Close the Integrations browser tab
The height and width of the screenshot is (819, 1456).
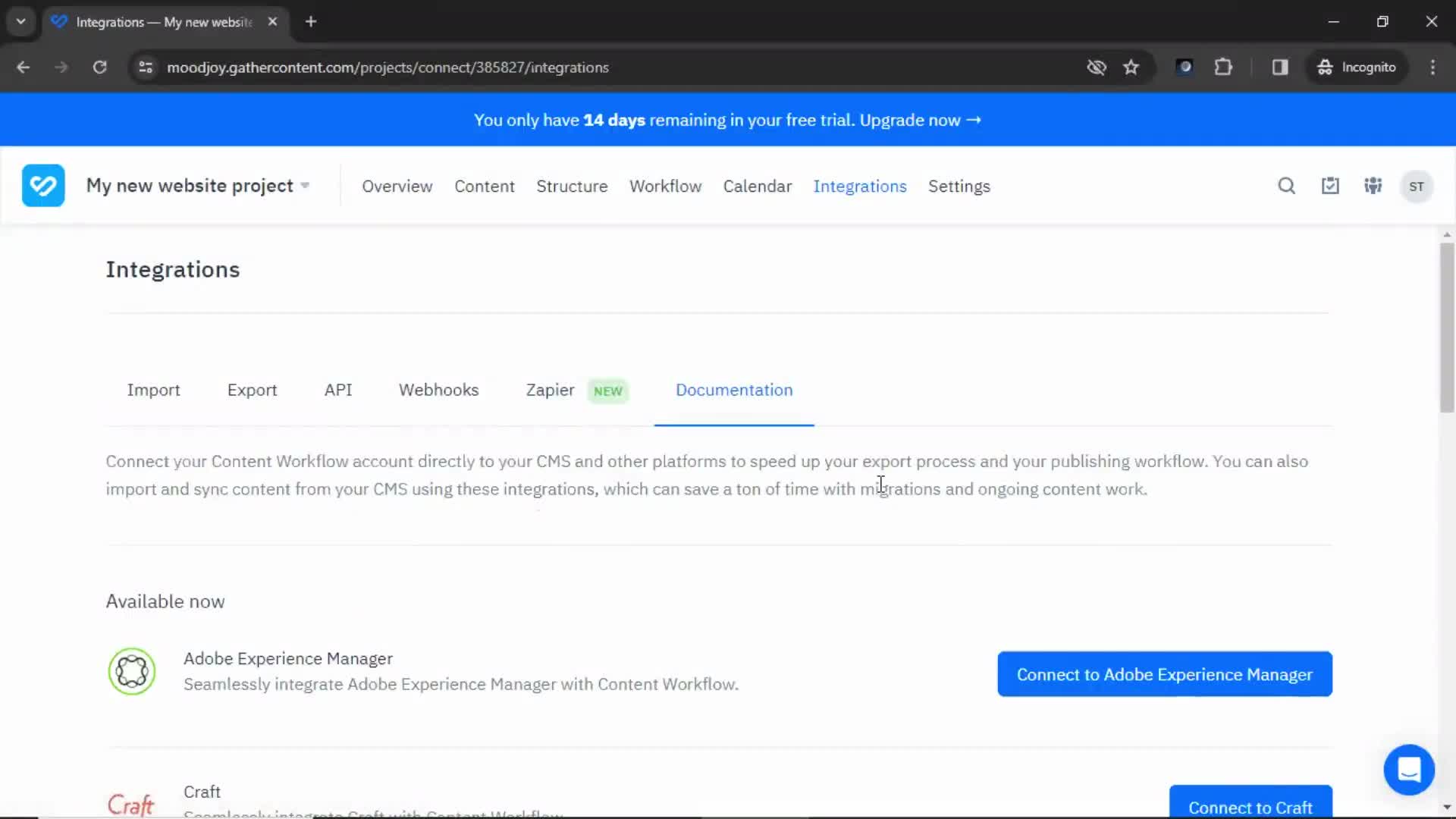pos(272,22)
